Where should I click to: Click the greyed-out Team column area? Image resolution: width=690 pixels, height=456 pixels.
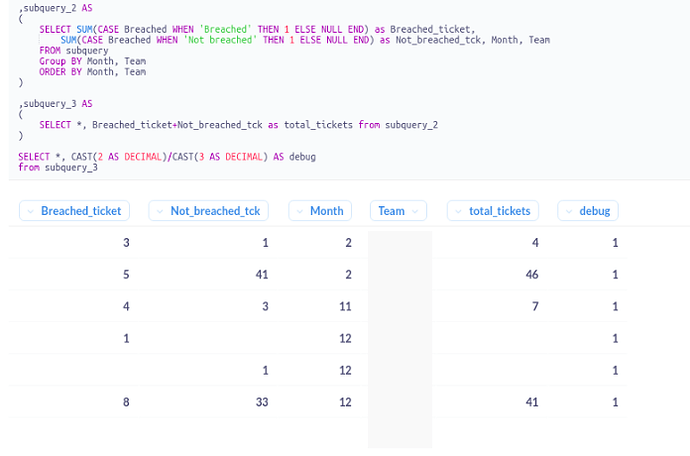click(400, 339)
